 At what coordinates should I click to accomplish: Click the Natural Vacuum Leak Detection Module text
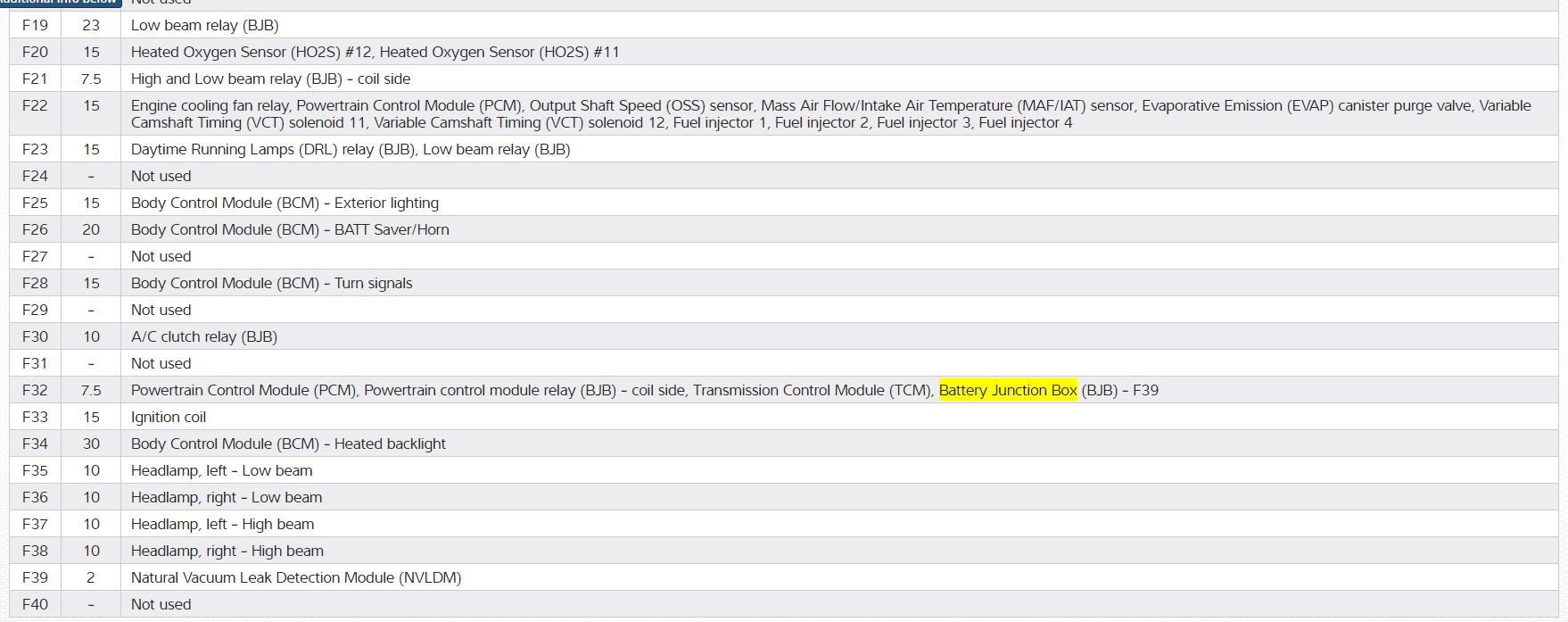coord(295,577)
